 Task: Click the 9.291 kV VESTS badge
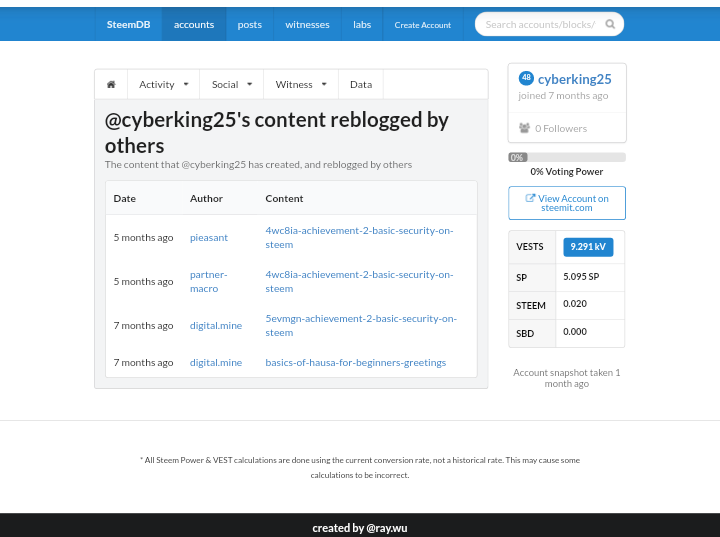pos(588,247)
